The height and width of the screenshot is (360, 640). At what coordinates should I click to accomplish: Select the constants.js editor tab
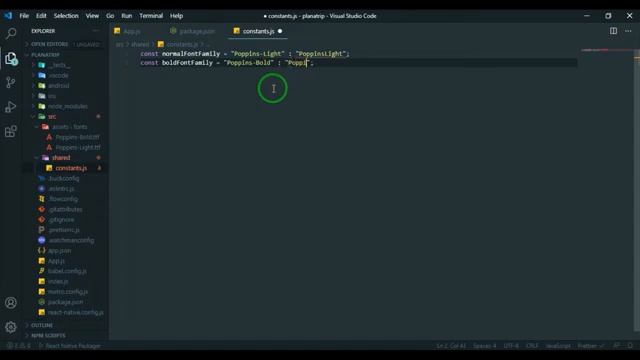[x=258, y=31]
